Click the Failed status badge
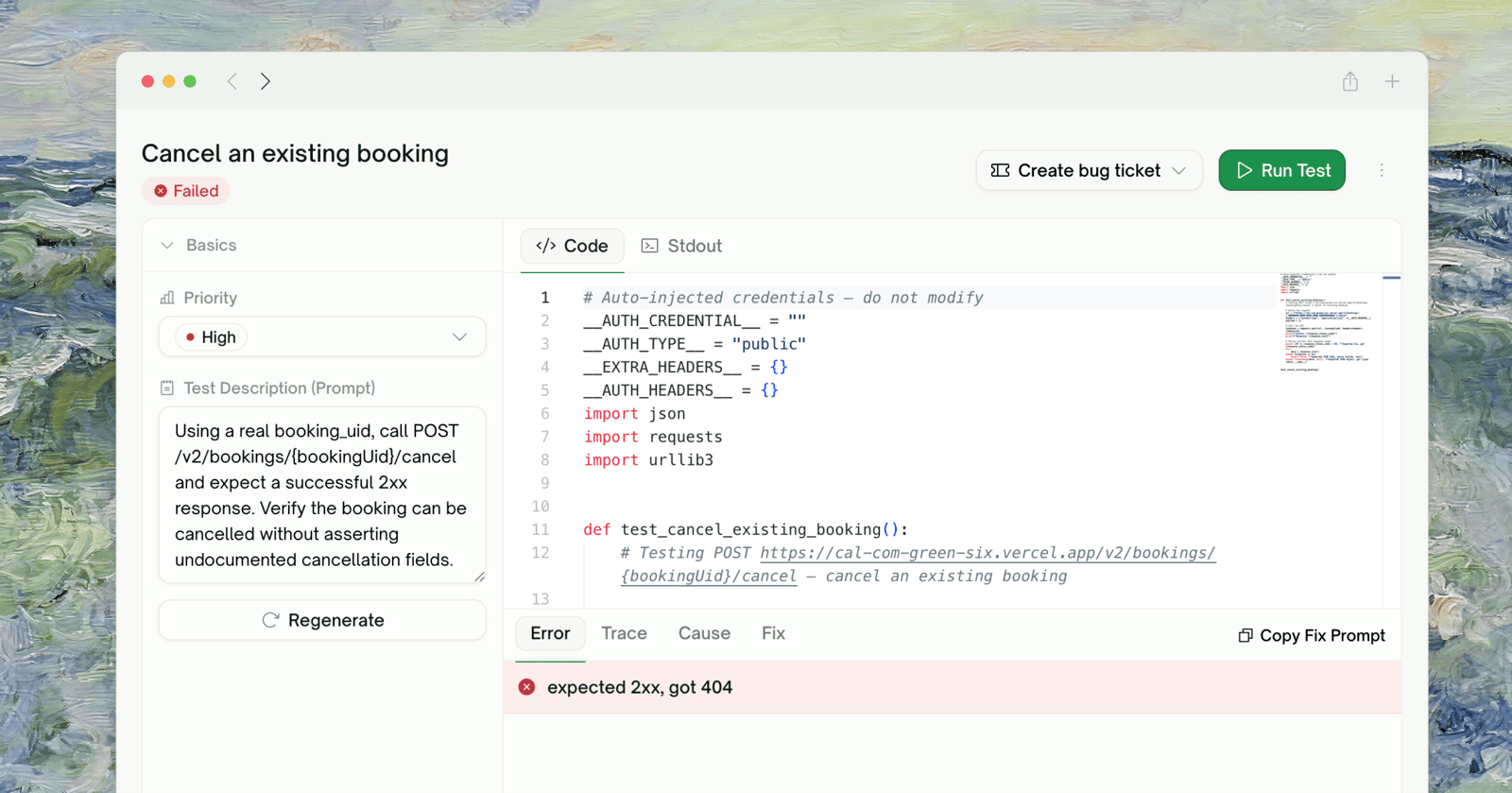 click(186, 191)
